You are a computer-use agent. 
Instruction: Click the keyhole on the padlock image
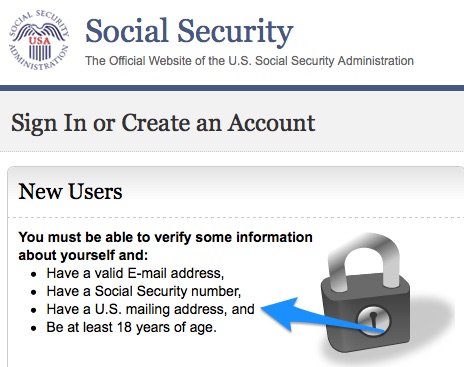point(373,319)
